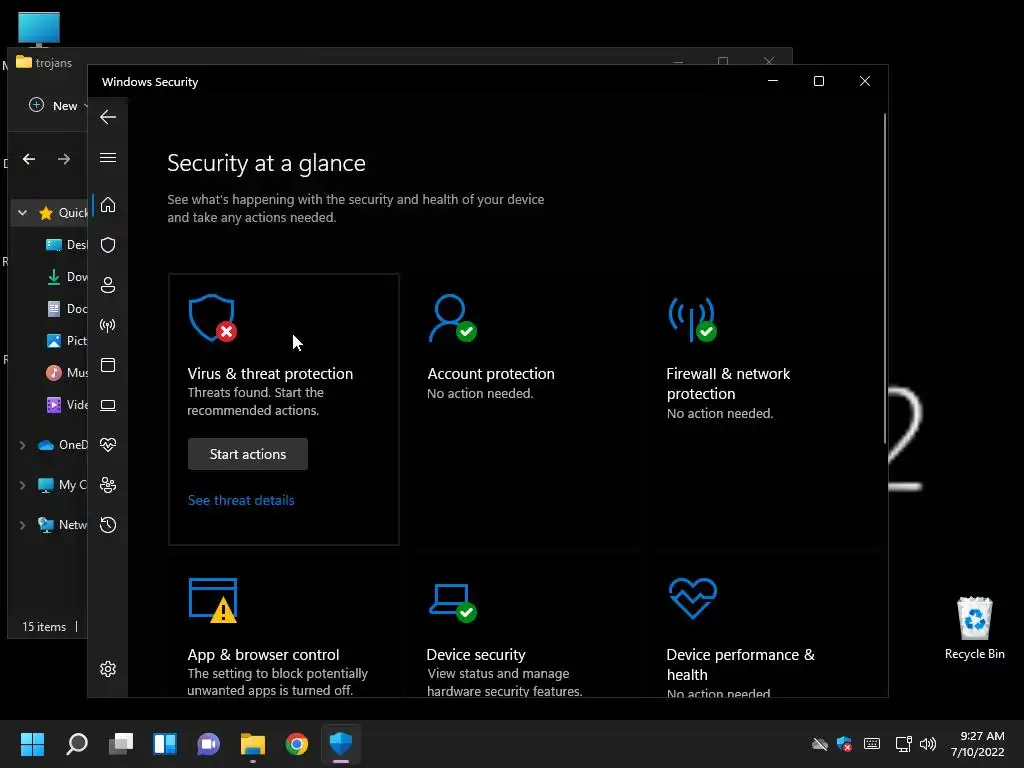
Task: Select Videos in Explorer navigation pane
Action: (x=65, y=405)
